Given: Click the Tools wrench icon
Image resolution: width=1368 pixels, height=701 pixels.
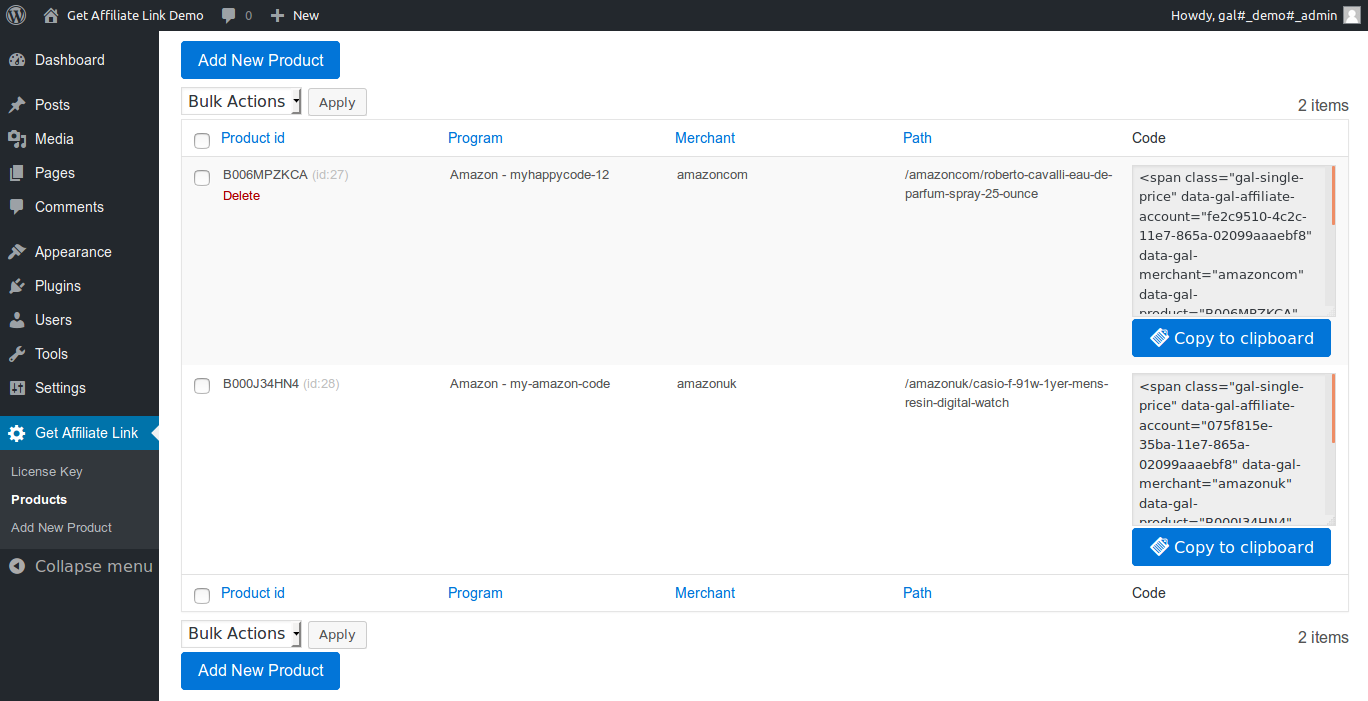Looking at the screenshot, I should coord(17,354).
